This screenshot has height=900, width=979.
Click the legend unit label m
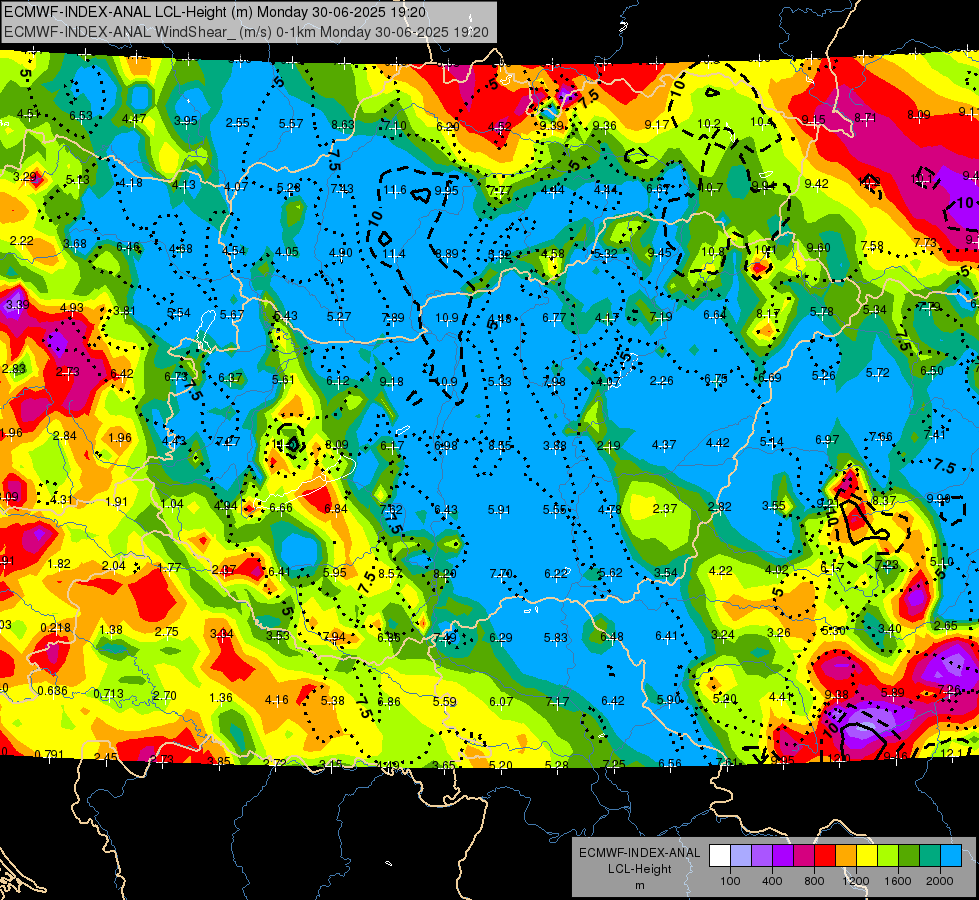pyautogui.click(x=639, y=885)
